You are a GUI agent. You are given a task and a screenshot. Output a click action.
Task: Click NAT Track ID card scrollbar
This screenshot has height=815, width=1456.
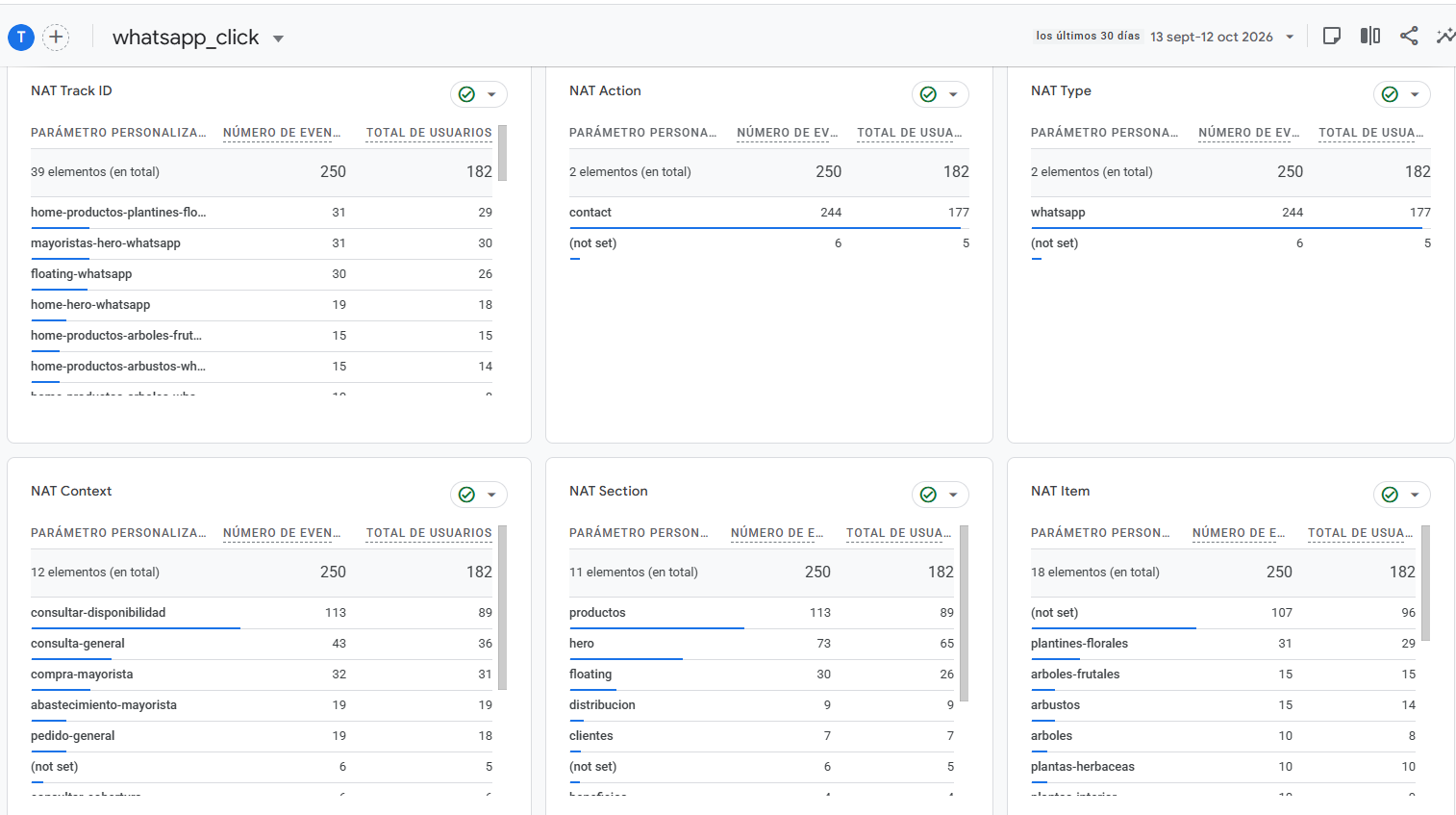click(x=503, y=153)
